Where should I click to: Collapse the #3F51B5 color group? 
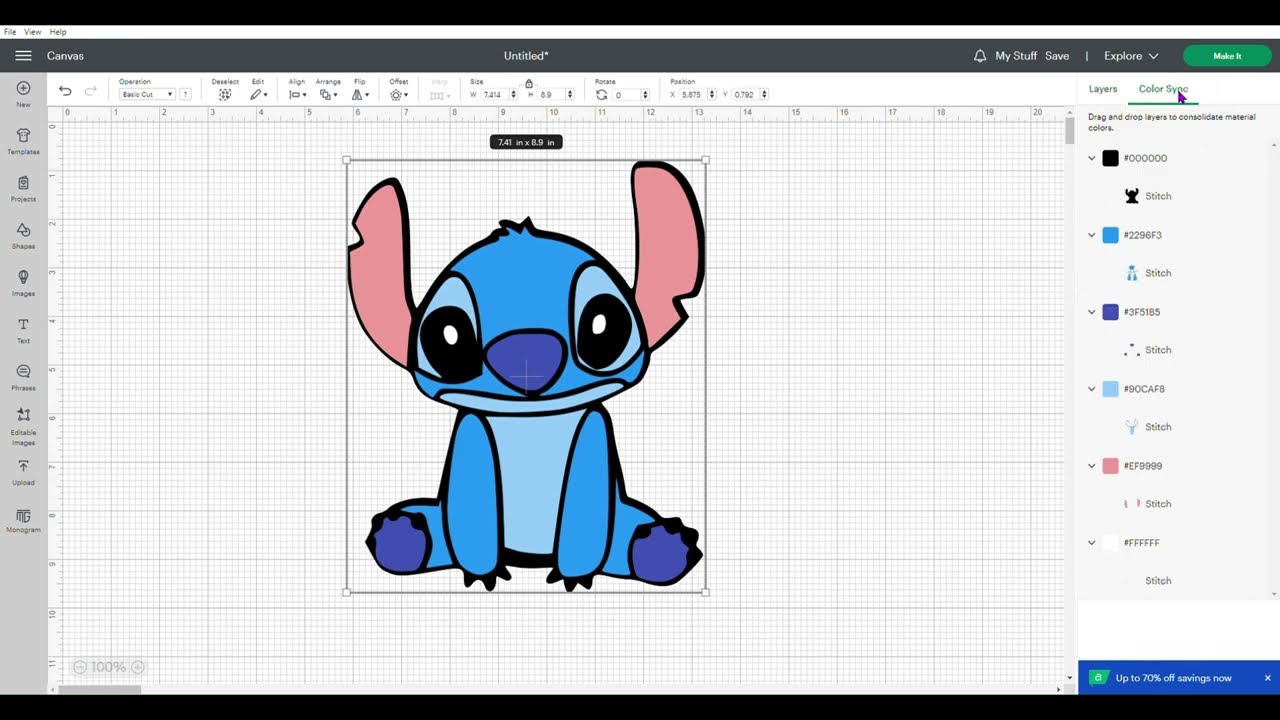(1092, 312)
